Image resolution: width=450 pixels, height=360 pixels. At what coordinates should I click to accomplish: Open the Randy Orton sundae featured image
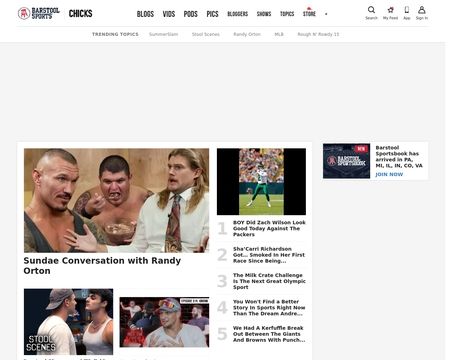click(x=116, y=200)
